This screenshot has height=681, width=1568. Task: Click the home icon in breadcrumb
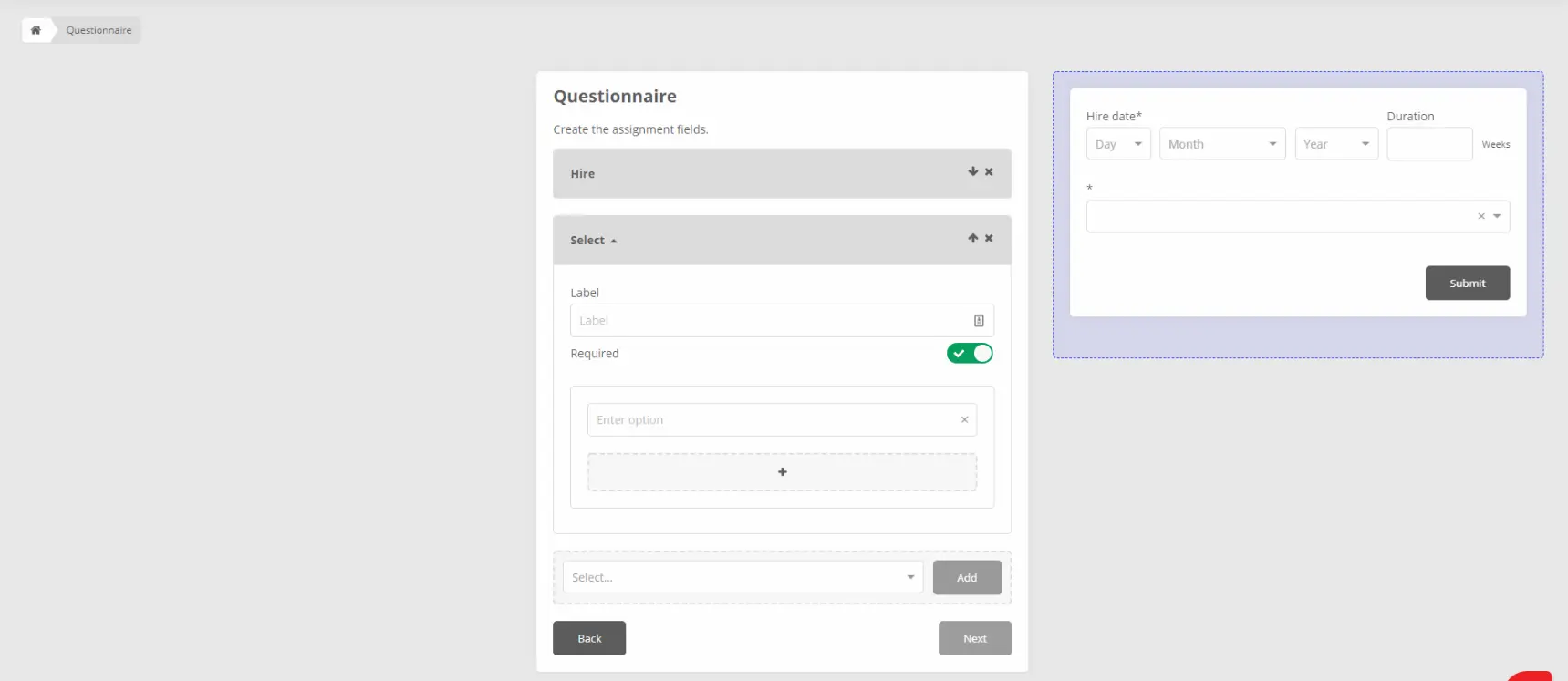[36, 30]
